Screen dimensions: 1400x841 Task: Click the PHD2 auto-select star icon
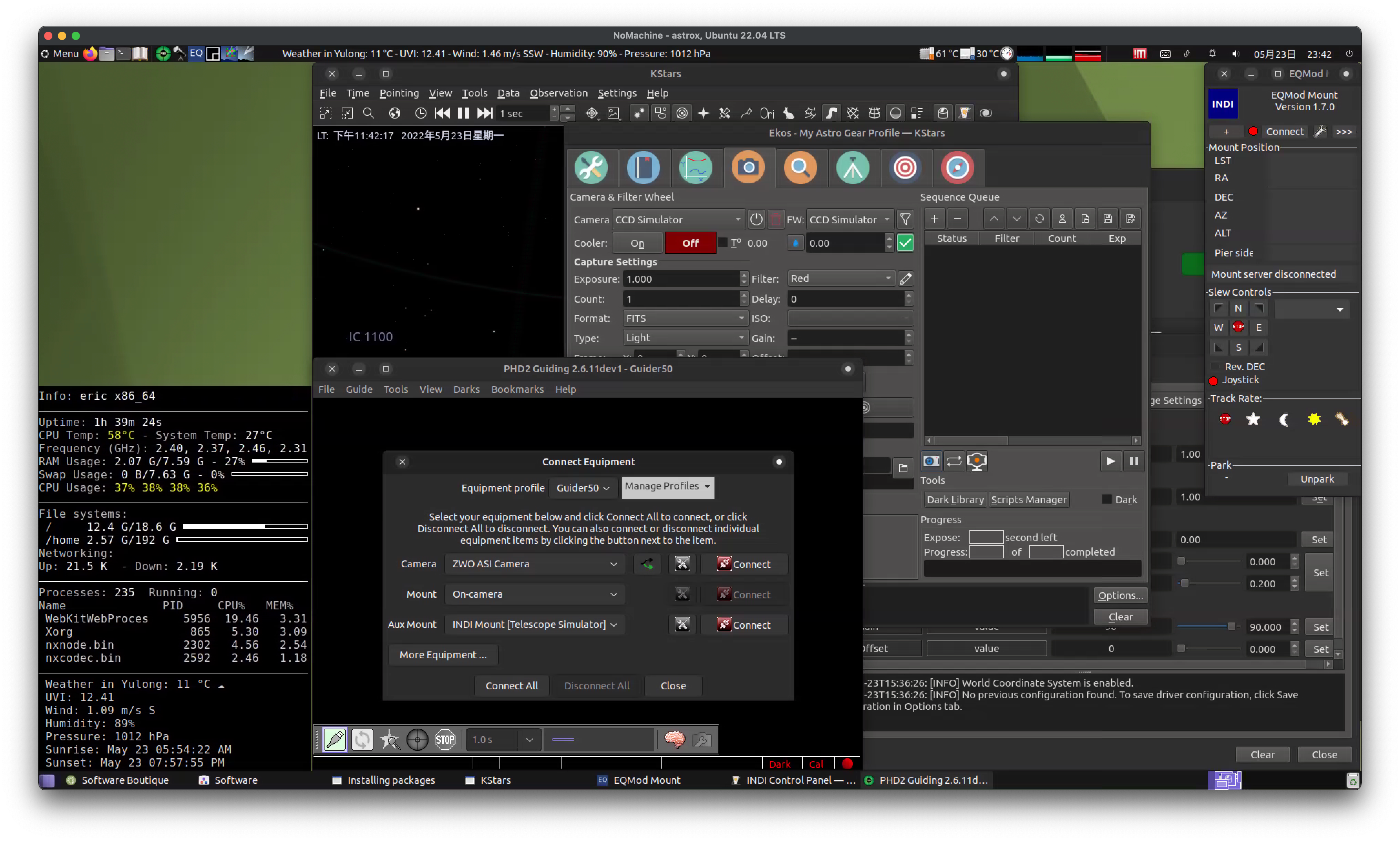click(x=390, y=740)
